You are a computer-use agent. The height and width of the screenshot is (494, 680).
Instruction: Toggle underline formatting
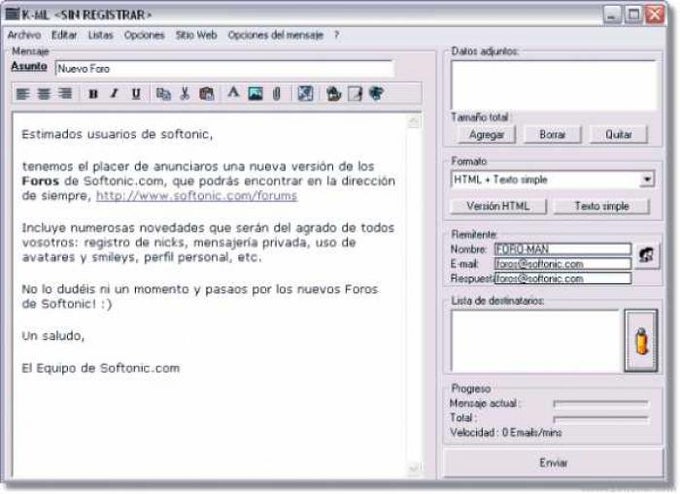pyautogui.click(x=136, y=94)
